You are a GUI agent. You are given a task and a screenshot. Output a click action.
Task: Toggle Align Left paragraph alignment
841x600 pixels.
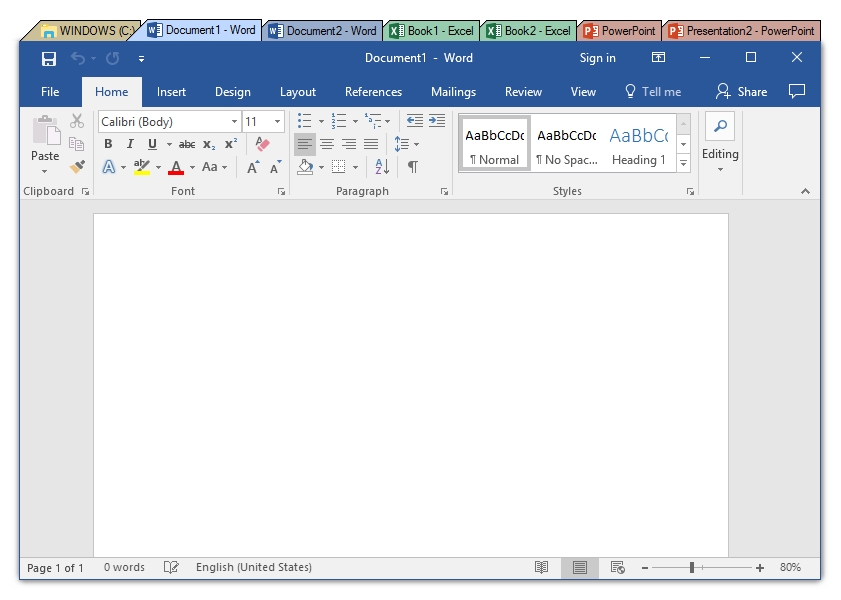[305, 144]
